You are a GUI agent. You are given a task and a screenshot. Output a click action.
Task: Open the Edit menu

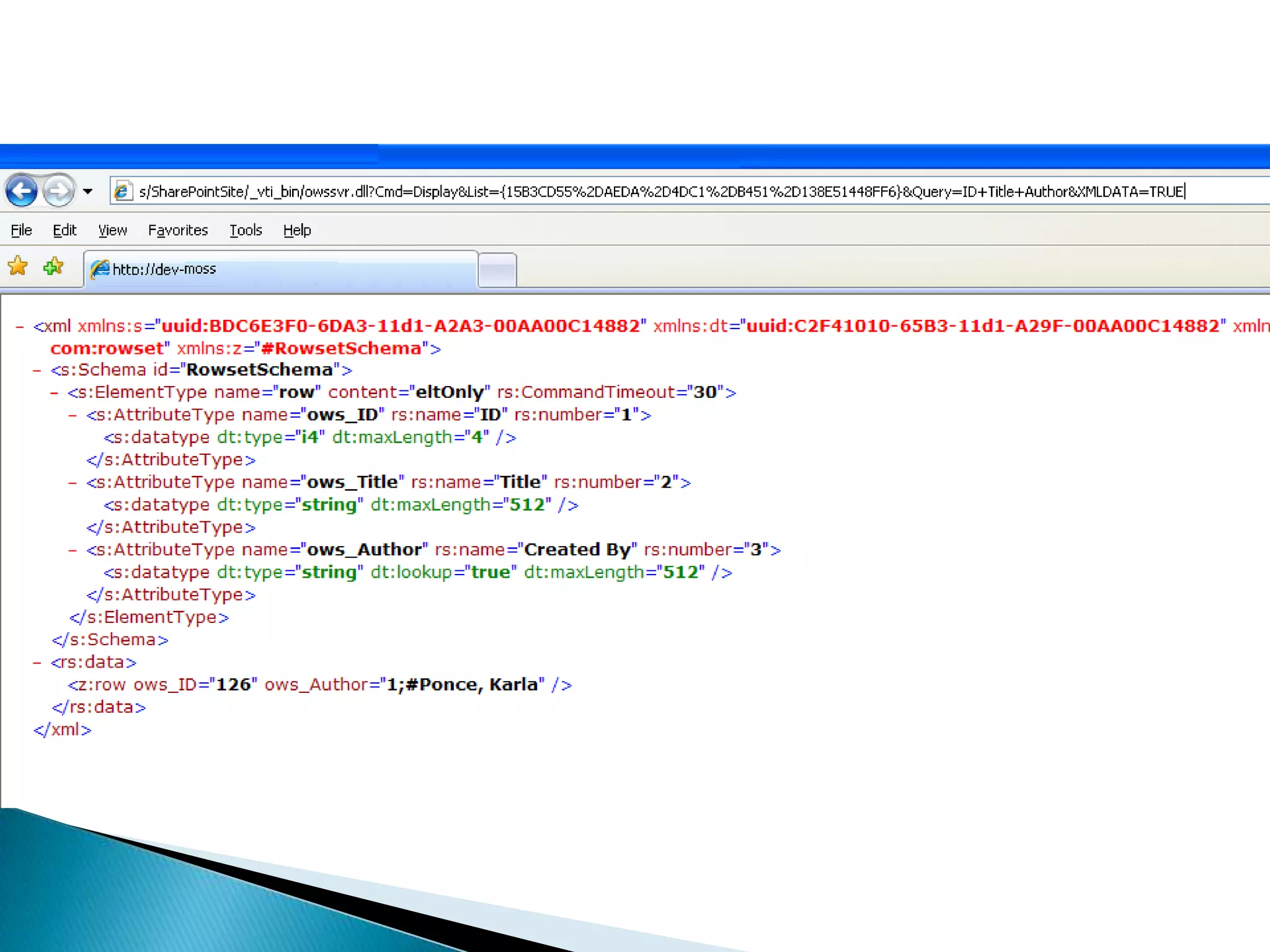coord(64,230)
